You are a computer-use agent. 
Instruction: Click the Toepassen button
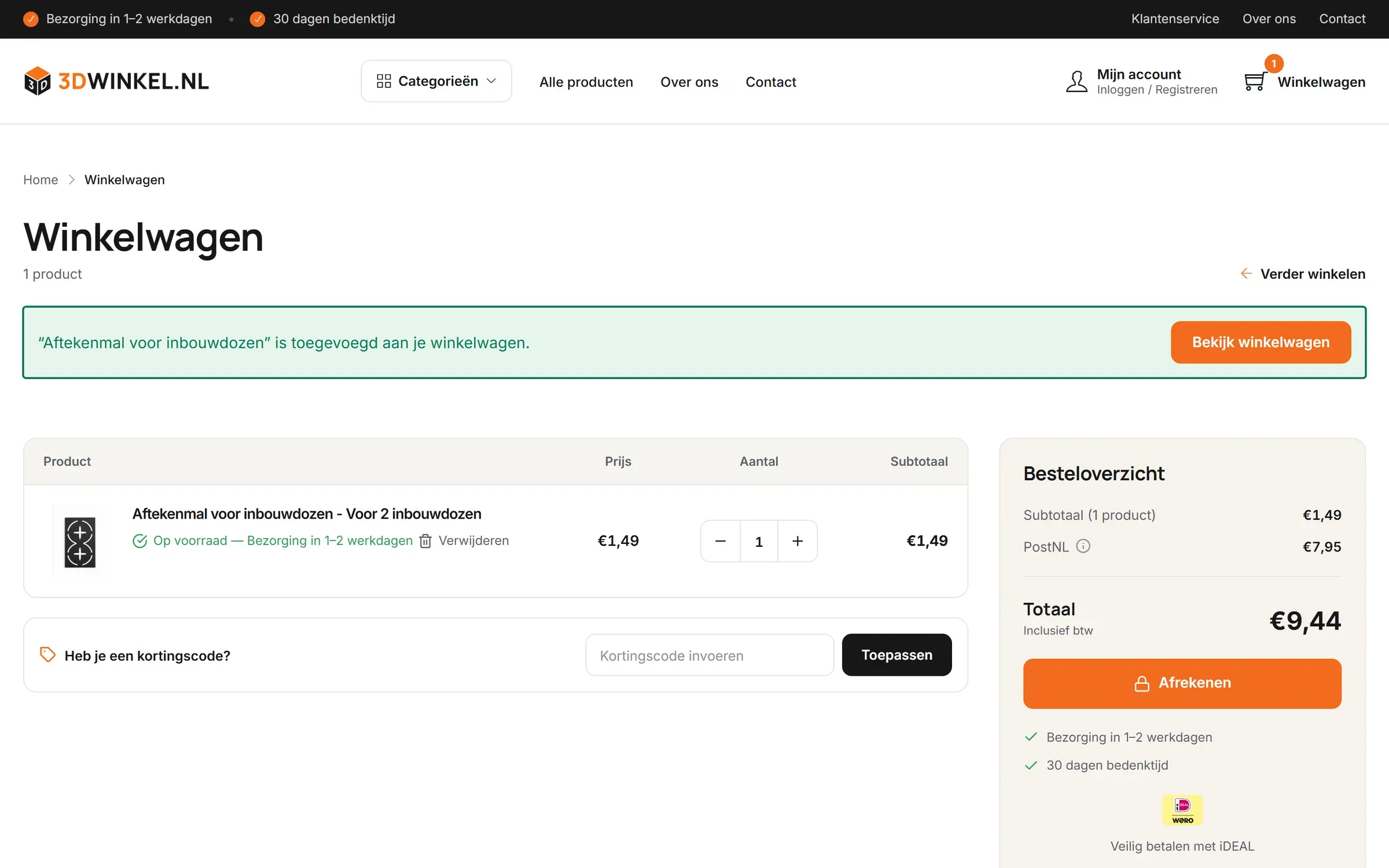click(x=896, y=654)
